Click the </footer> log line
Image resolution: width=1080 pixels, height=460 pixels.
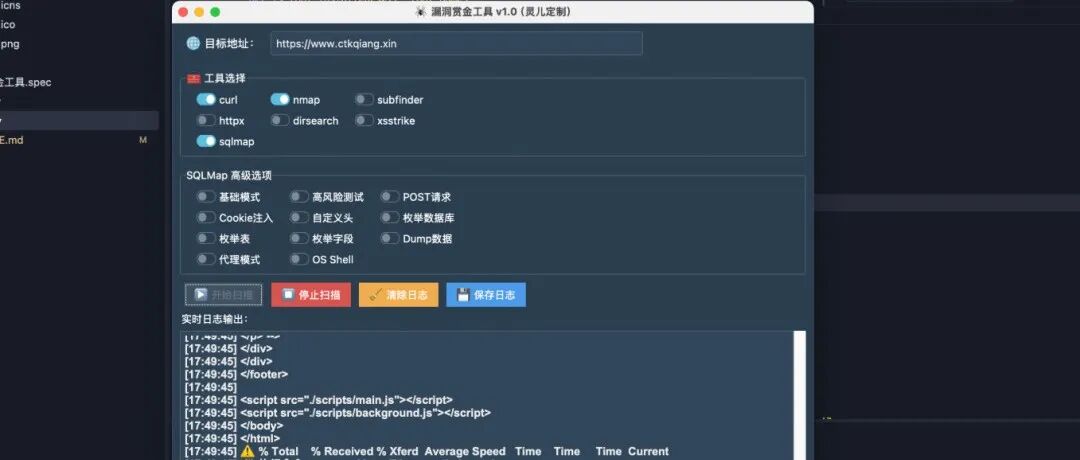[236, 374]
